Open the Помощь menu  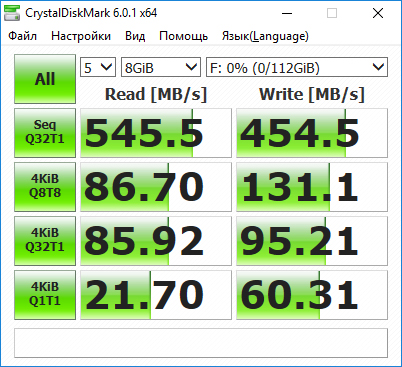click(x=183, y=36)
